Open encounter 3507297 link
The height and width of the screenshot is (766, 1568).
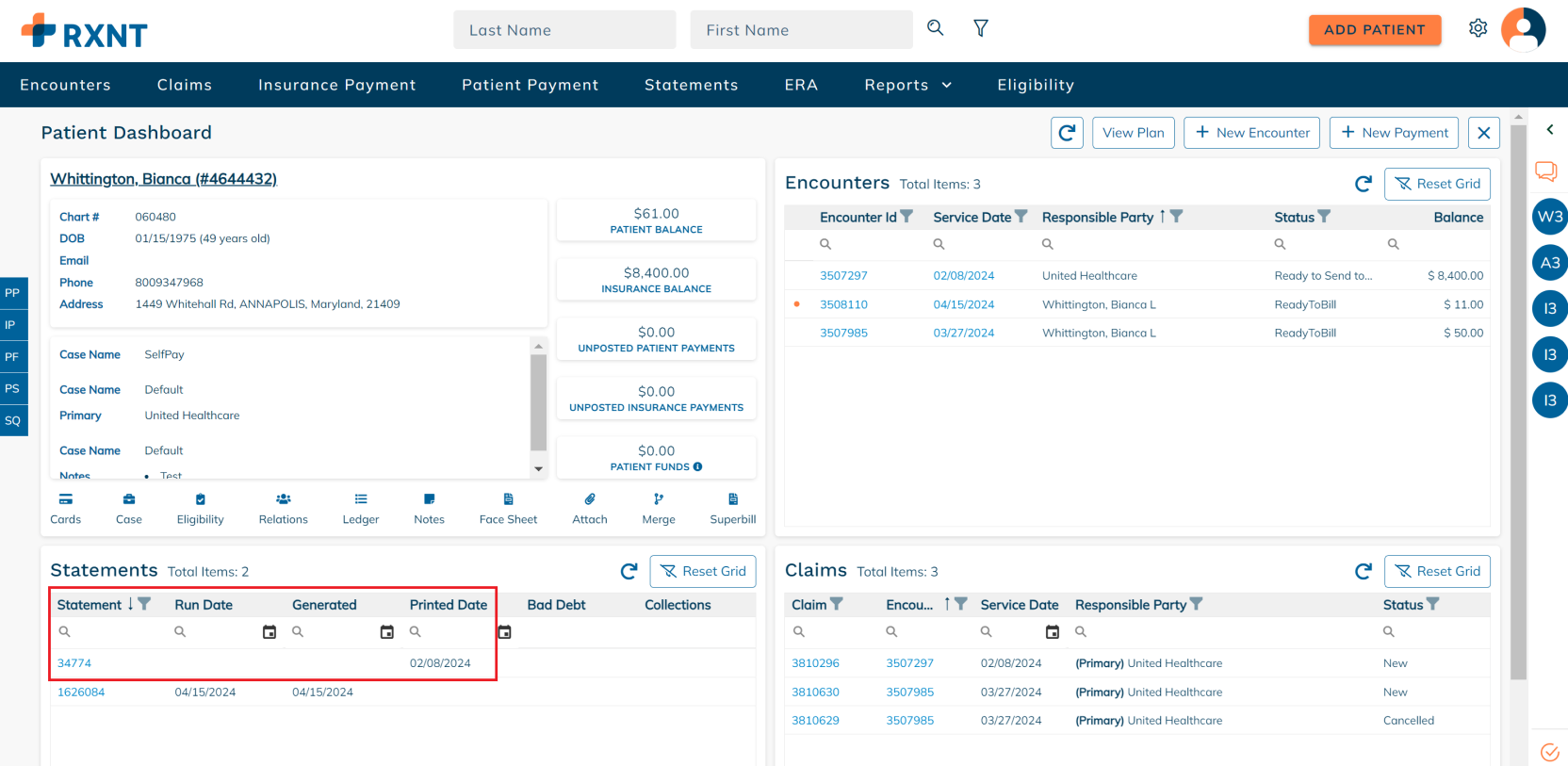[843, 276]
